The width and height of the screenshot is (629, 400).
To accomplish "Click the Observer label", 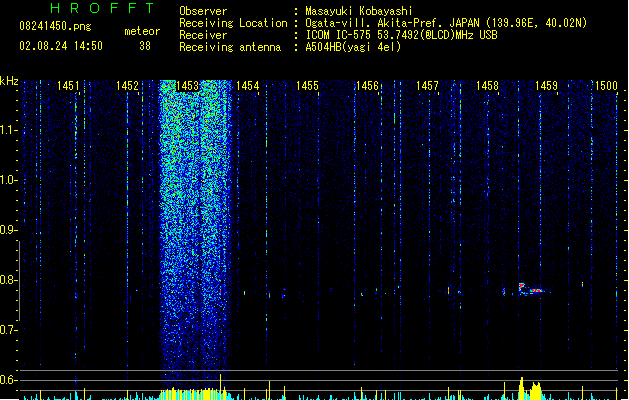I will pos(203,11).
